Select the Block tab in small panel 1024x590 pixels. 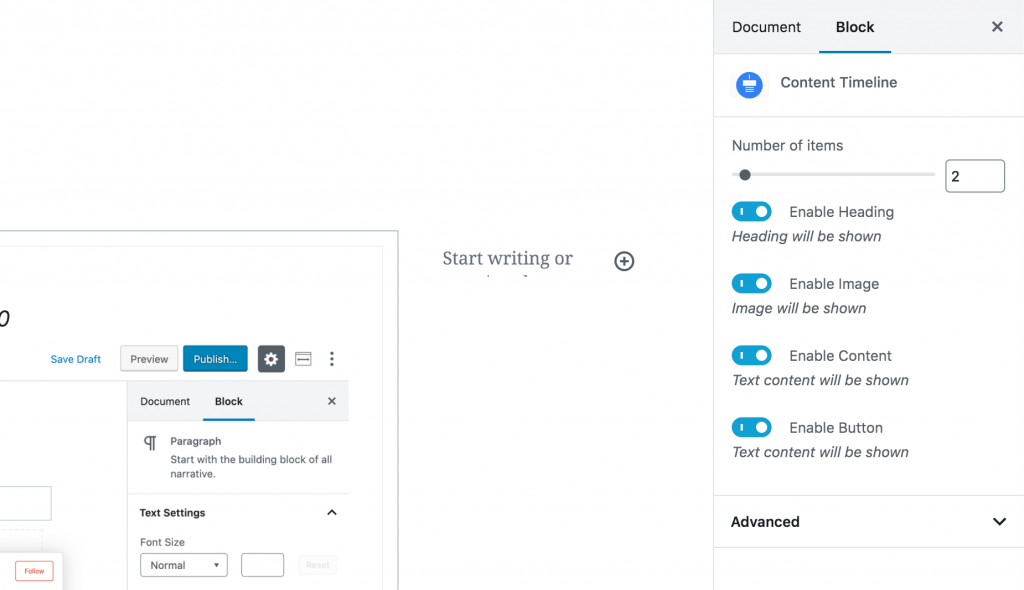pyautogui.click(x=229, y=401)
